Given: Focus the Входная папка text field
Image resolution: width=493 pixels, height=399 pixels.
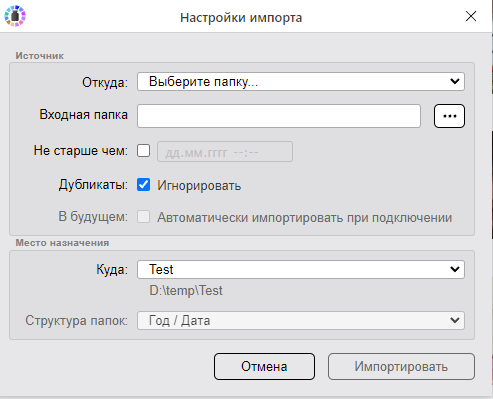Looking at the screenshot, I should click(279, 116).
